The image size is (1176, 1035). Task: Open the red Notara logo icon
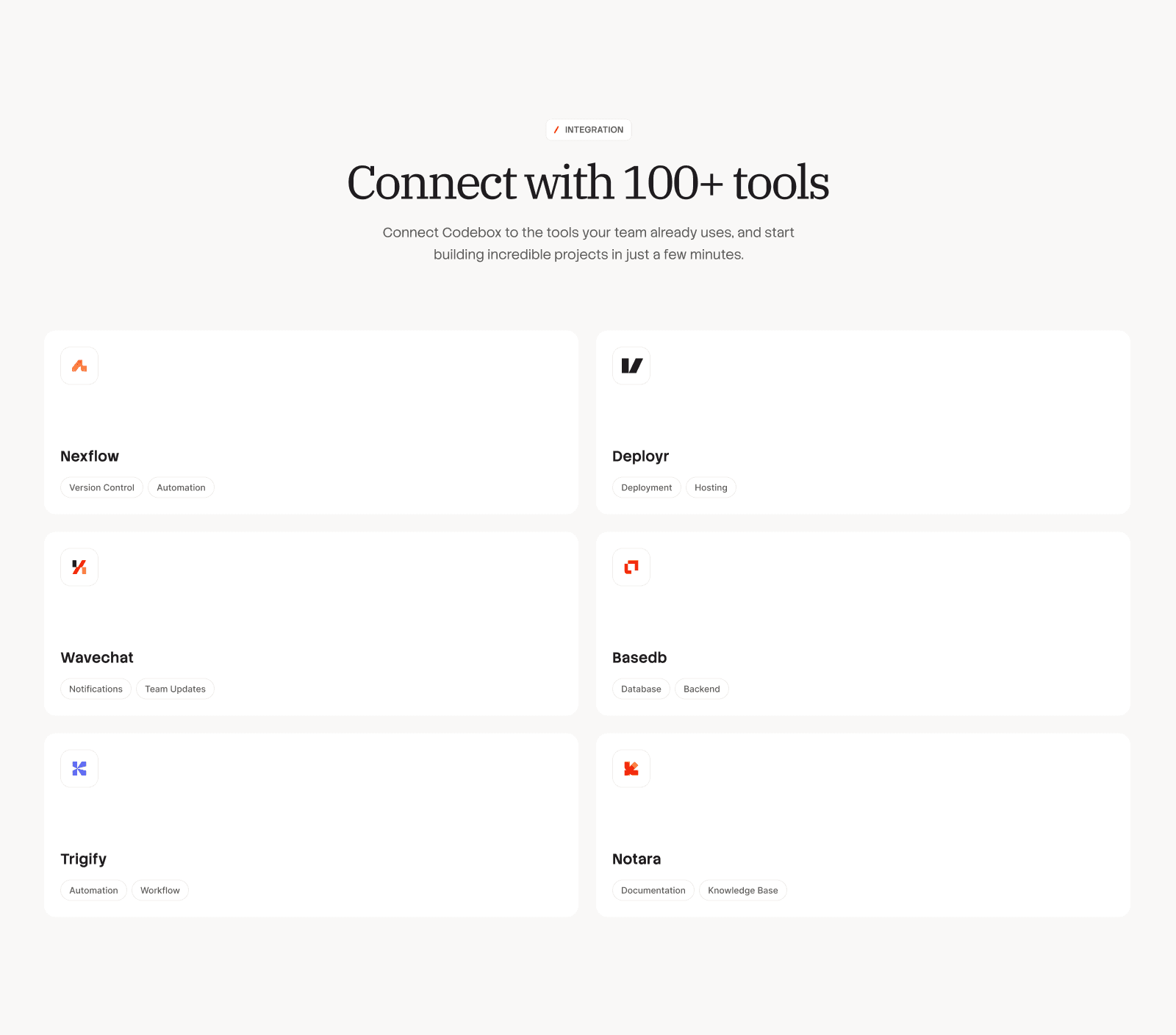click(631, 768)
